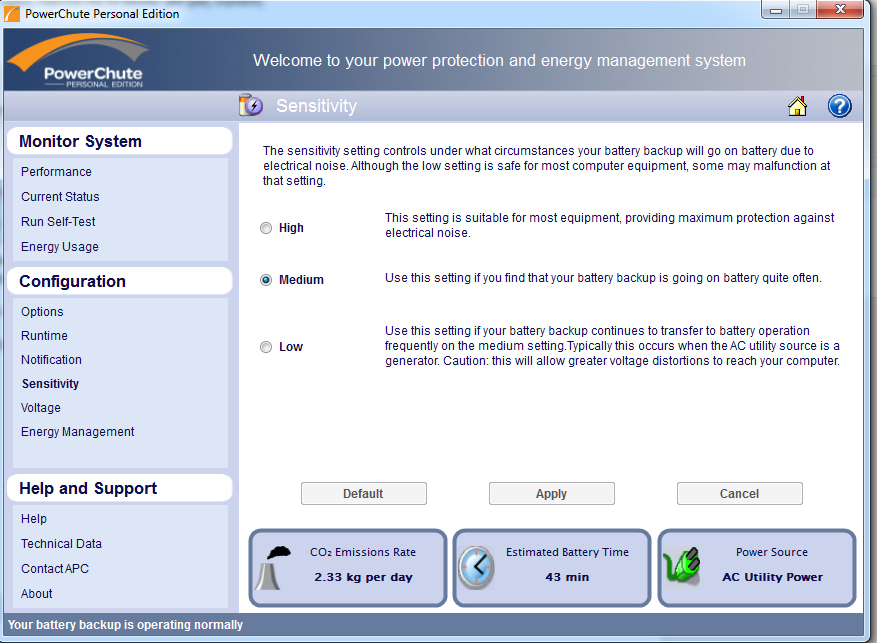Click the Sensitivity battery clock icon
The height and width of the screenshot is (643, 877).
click(x=251, y=105)
